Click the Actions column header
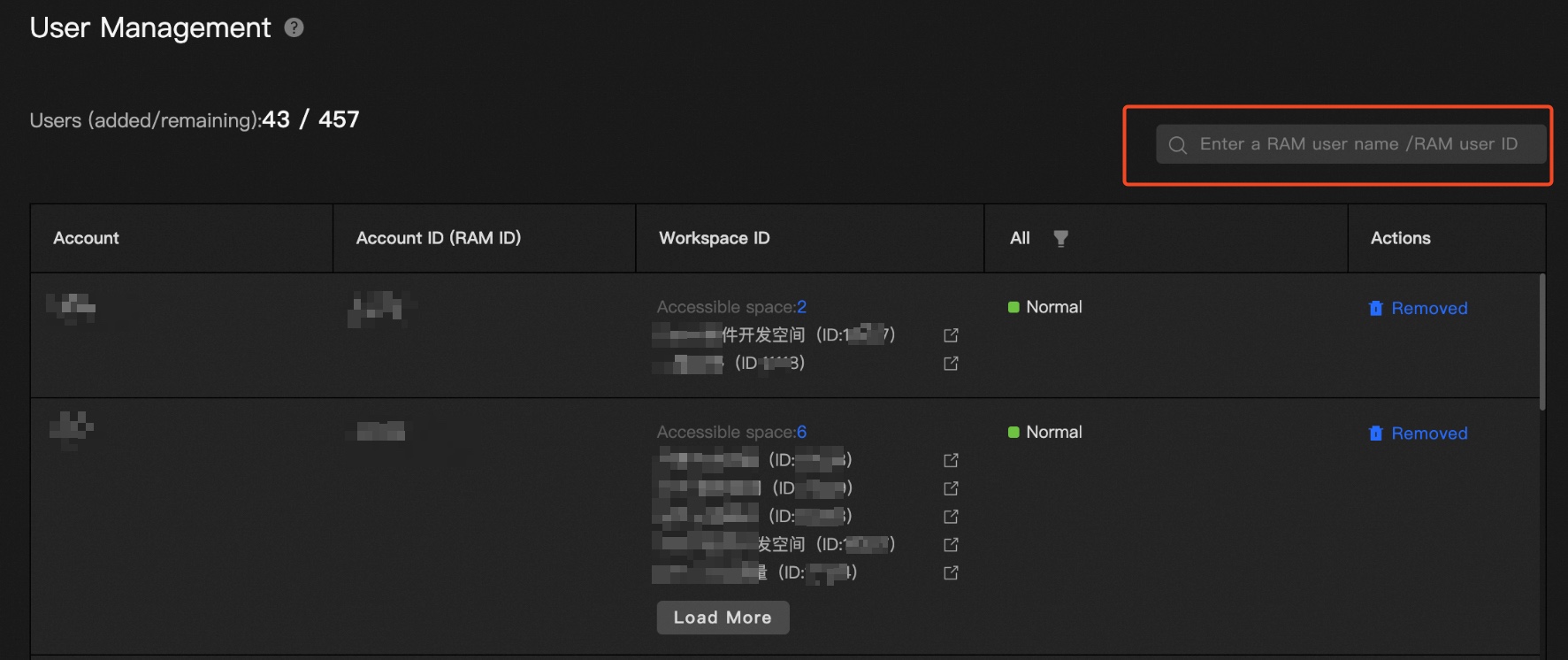The height and width of the screenshot is (660, 1568). (x=1401, y=238)
